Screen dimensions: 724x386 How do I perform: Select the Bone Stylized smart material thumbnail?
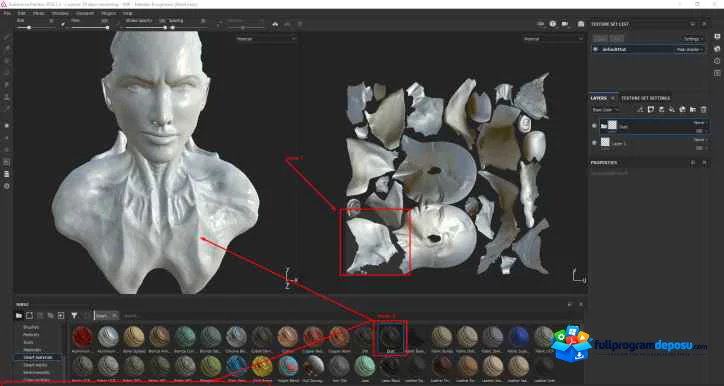pos(133,338)
